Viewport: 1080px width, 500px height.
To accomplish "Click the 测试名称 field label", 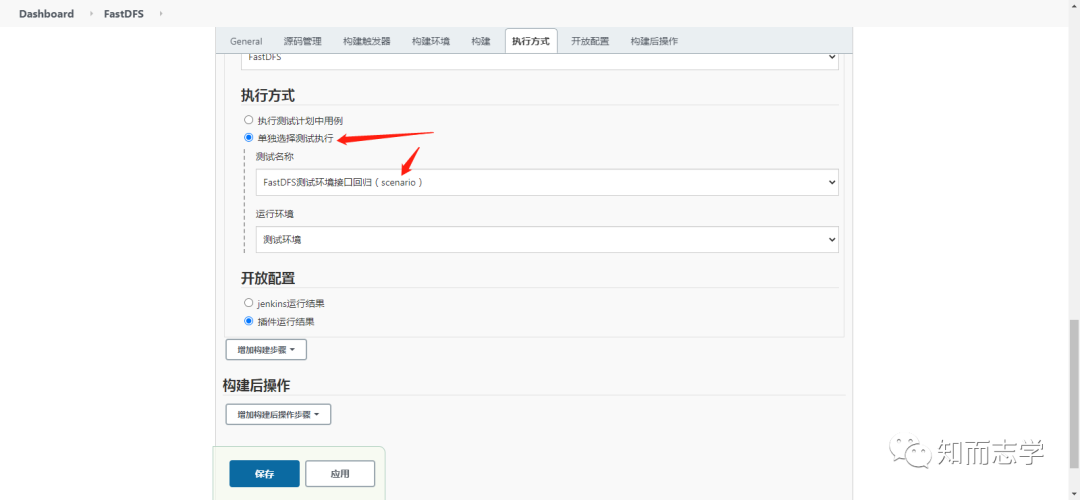I will (274, 156).
